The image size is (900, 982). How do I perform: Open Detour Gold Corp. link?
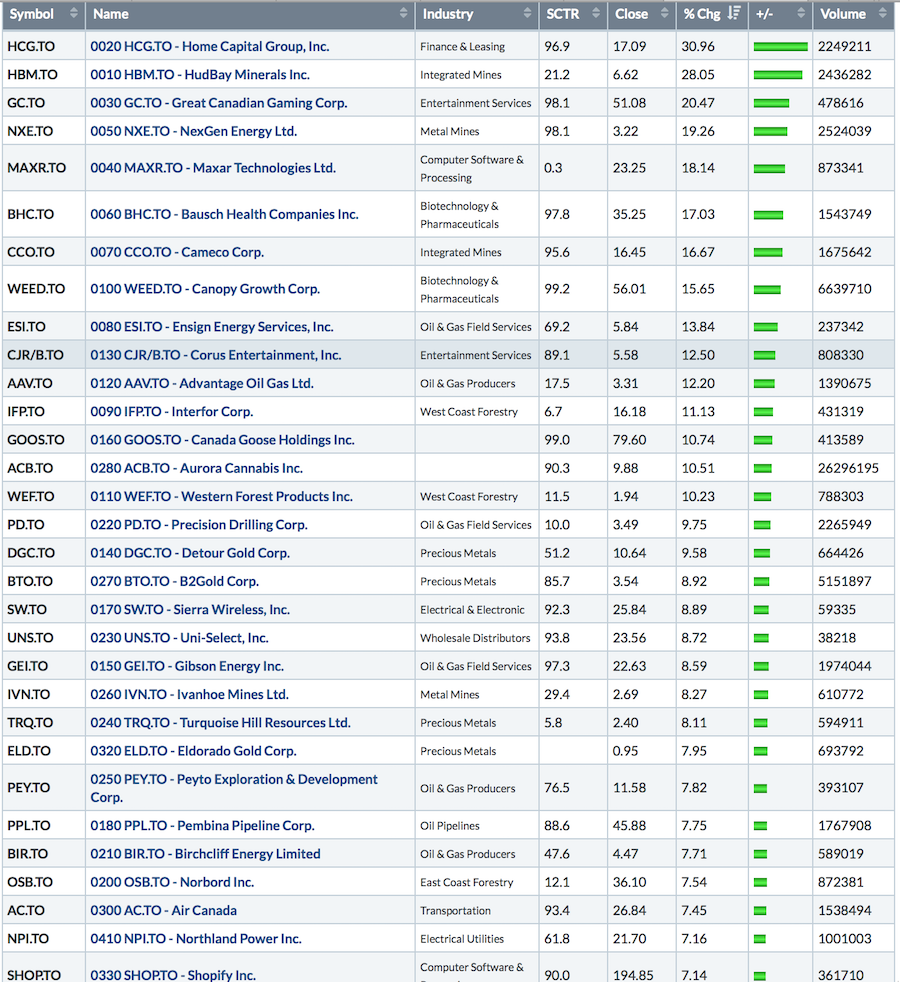190,553
